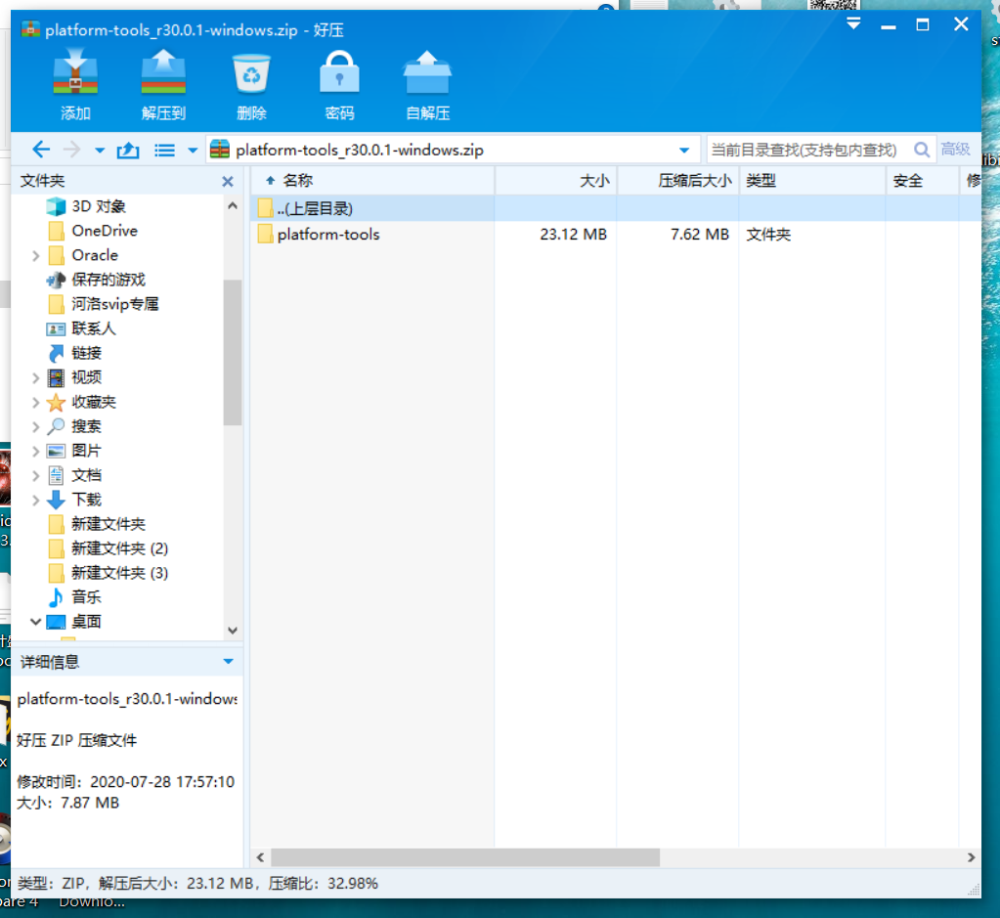Open the list view mode dropdown arrow
This screenshot has height=918, width=1000.
tap(192, 151)
